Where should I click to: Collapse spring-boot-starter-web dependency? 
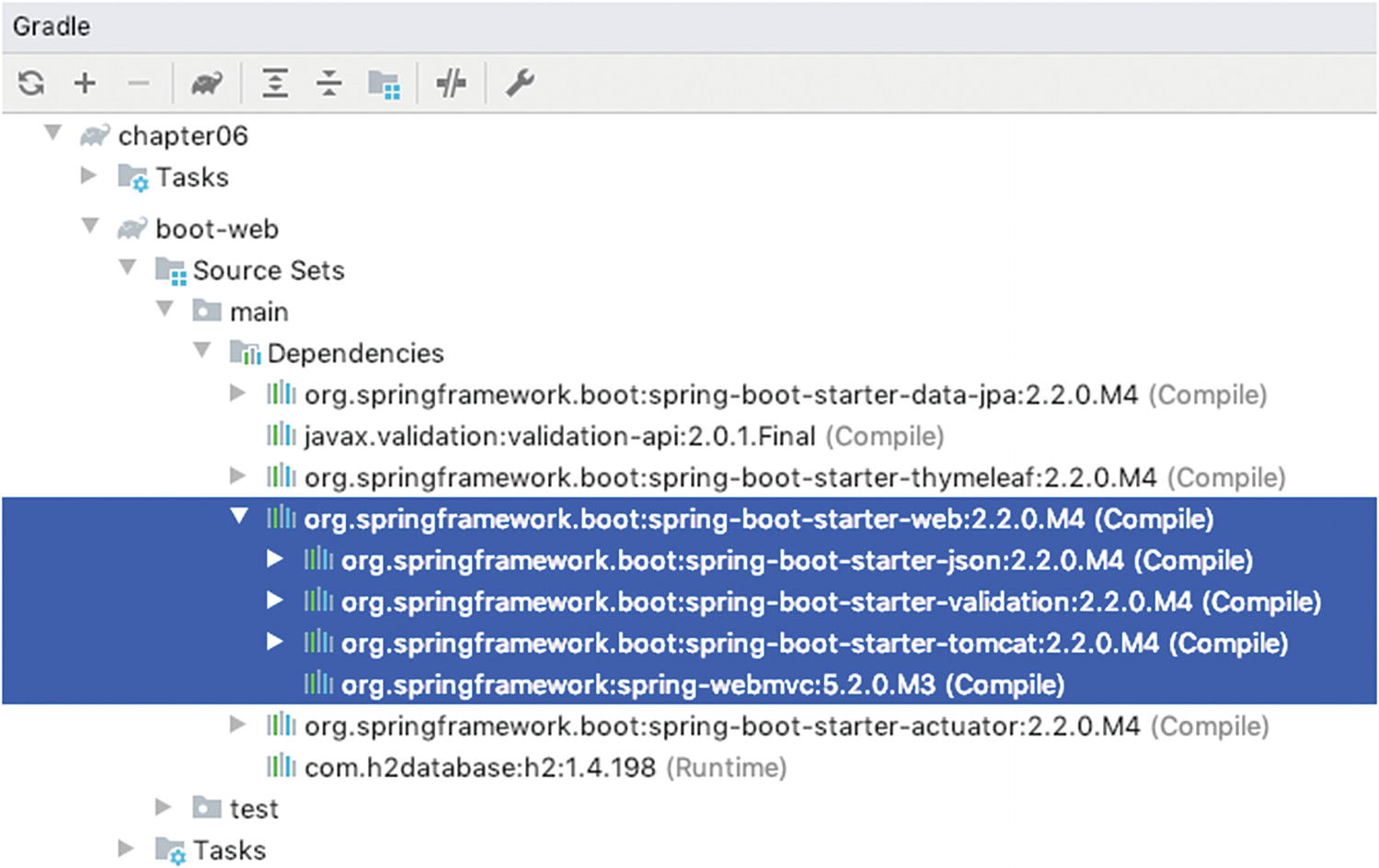[x=239, y=517]
